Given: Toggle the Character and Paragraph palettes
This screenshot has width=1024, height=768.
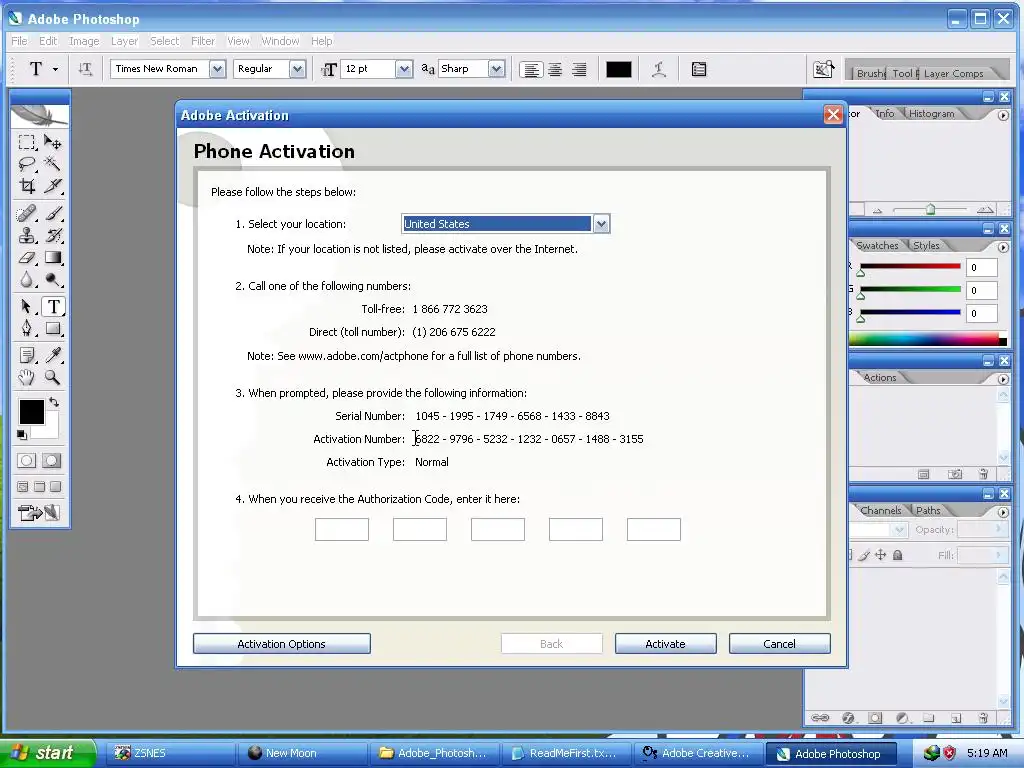Looking at the screenshot, I should (x=699, y=69).
